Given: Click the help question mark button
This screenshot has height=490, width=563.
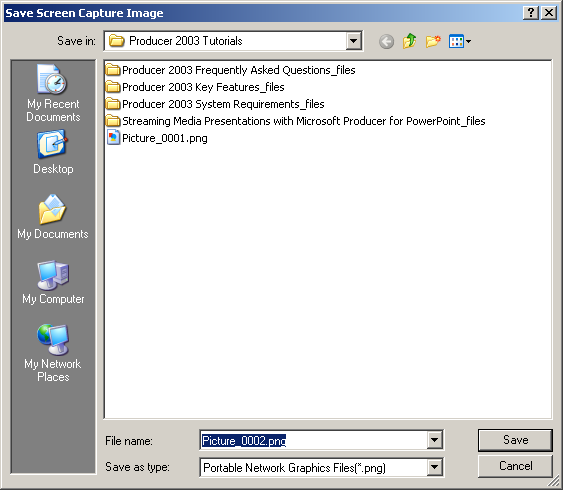Looking at the screenshot, I should point(531,13).
